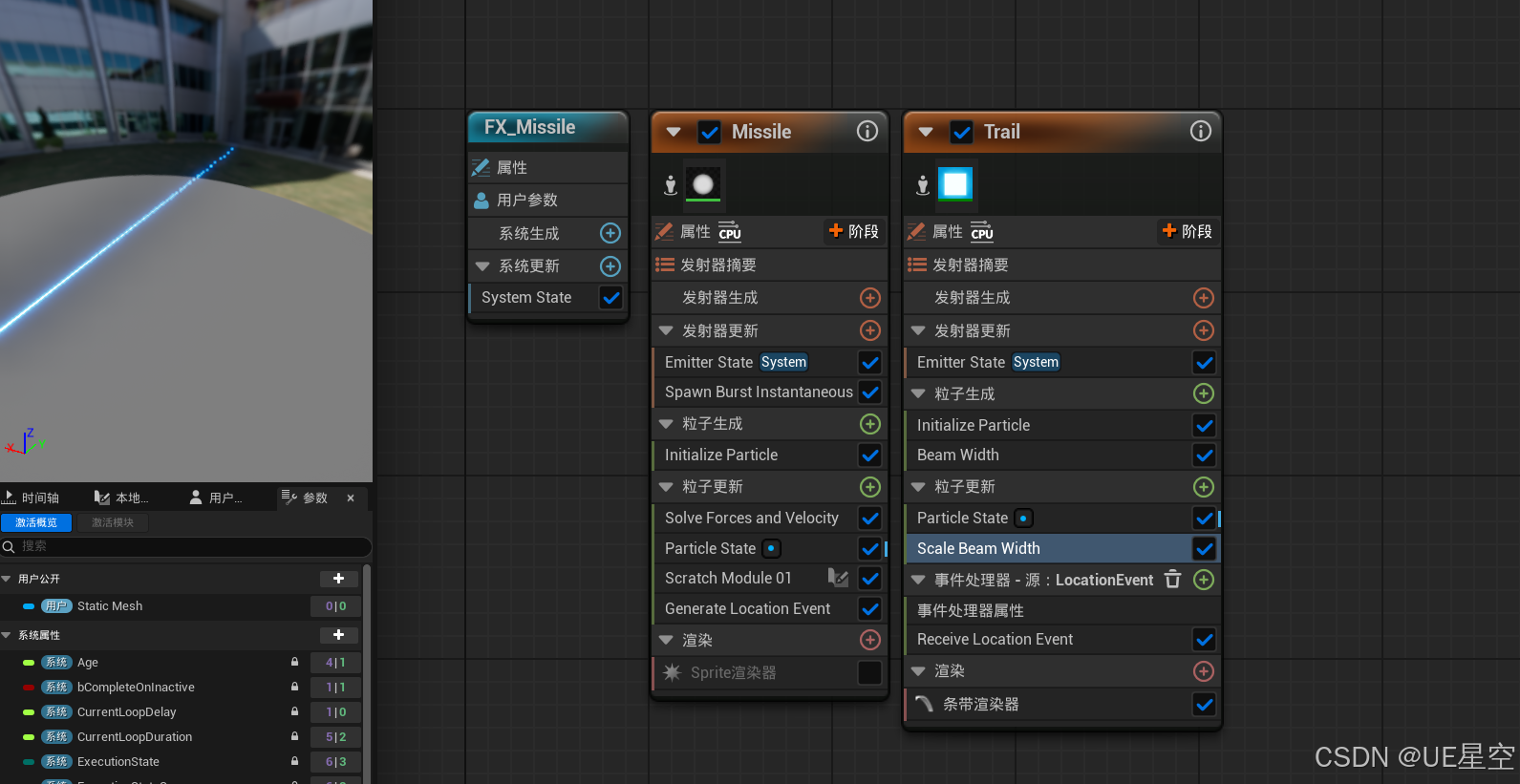Toggle the Scale Beam Width checkbox

(x=1204, y=548)
